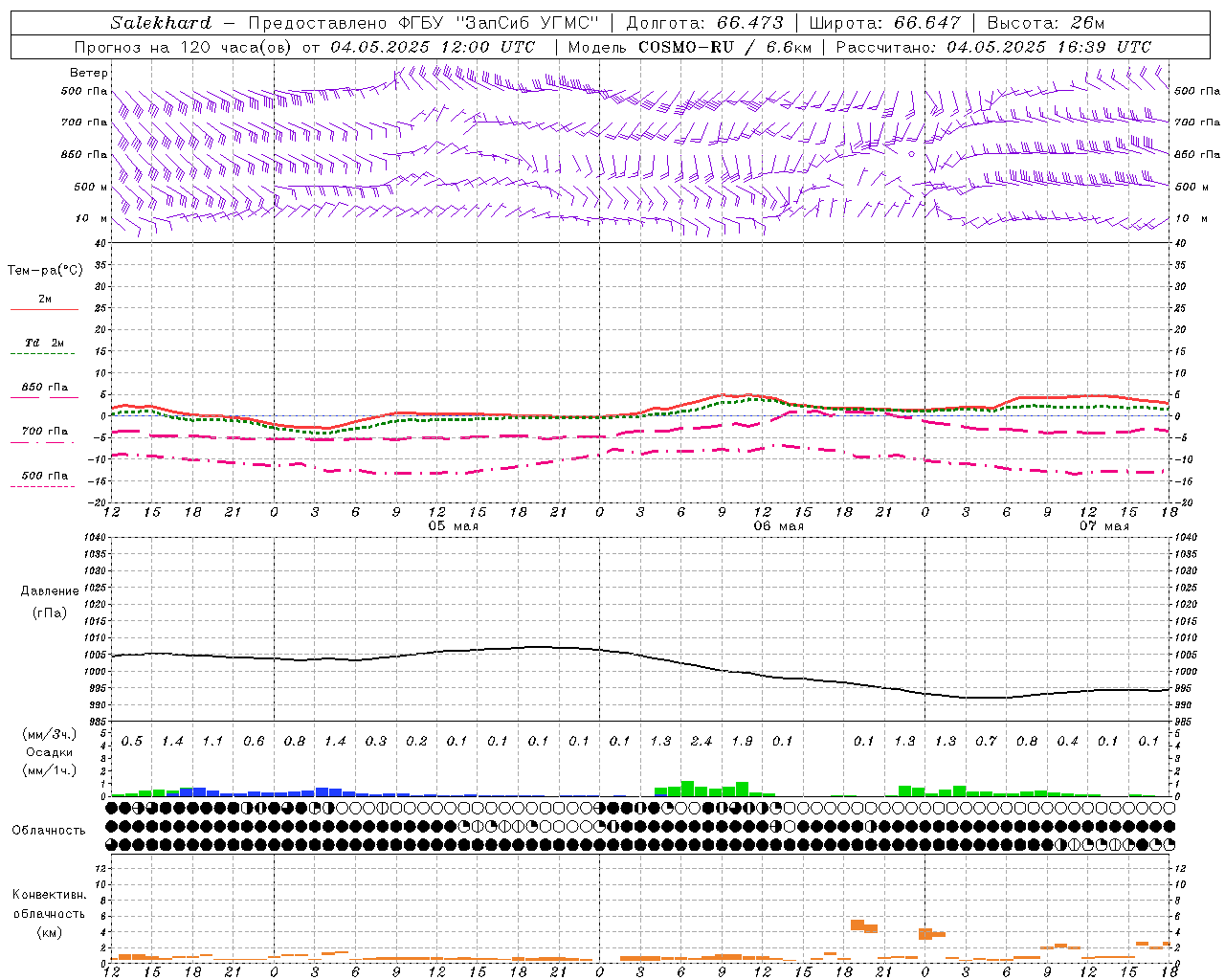Click the '500 гПа' temperature legend entry
Screen dimensions: 1225x980
pos(44,476)
